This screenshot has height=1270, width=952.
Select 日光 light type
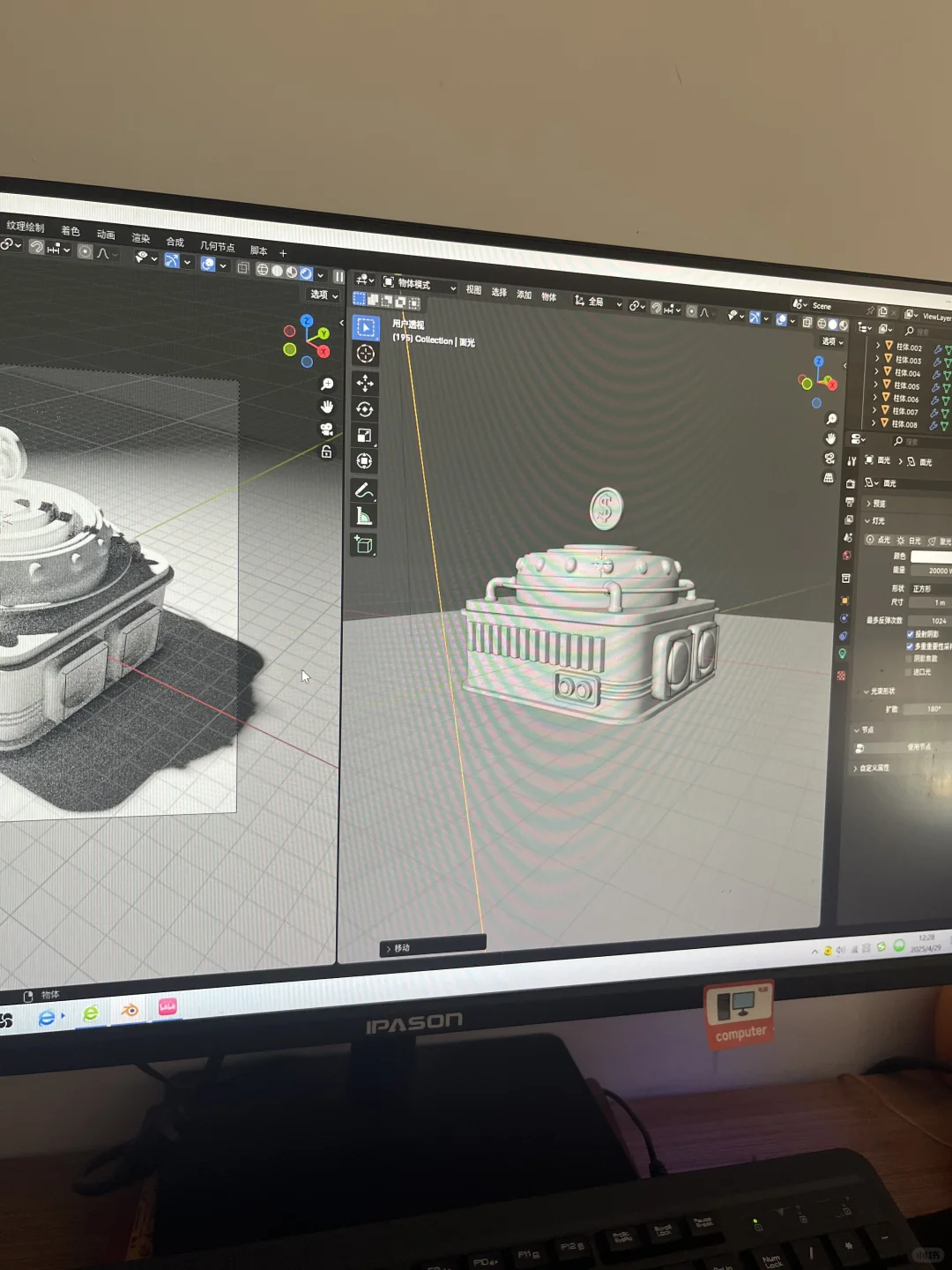[909, 541]
